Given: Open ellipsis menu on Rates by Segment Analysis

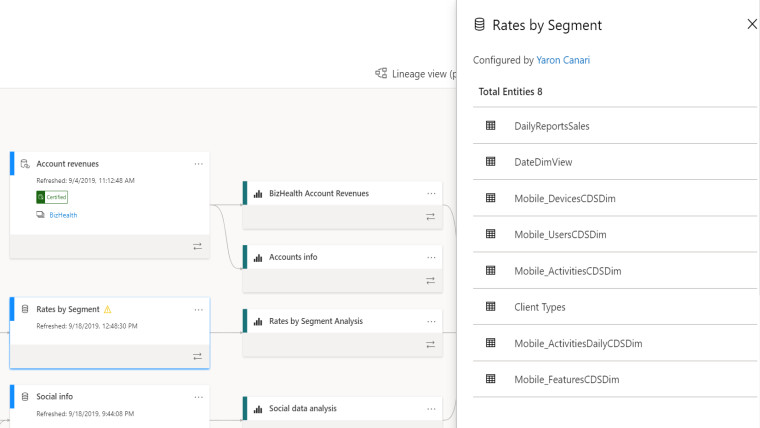Looking at the screenshot, I should [431, 321].
